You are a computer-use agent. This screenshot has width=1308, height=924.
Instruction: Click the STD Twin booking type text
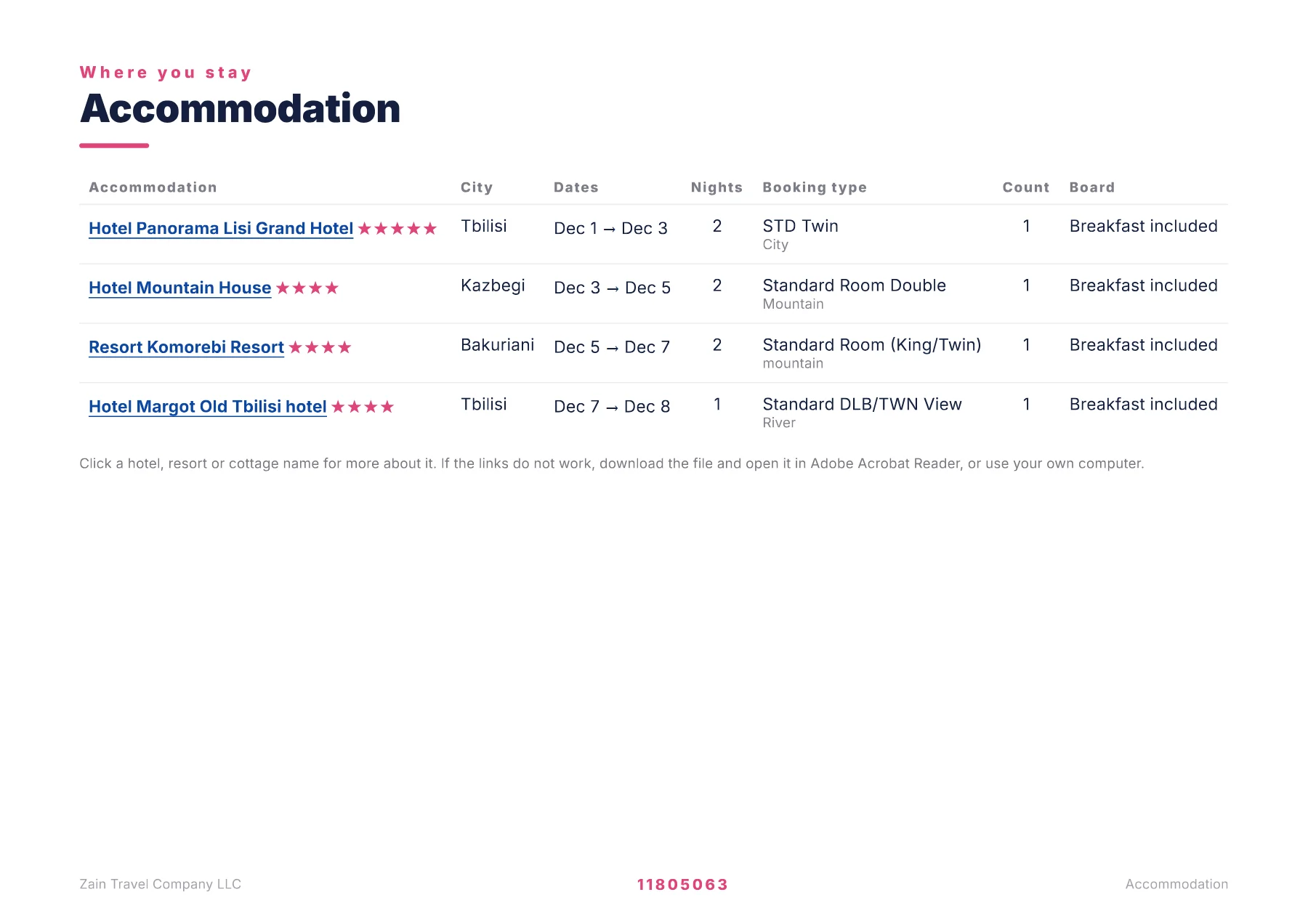800,227
